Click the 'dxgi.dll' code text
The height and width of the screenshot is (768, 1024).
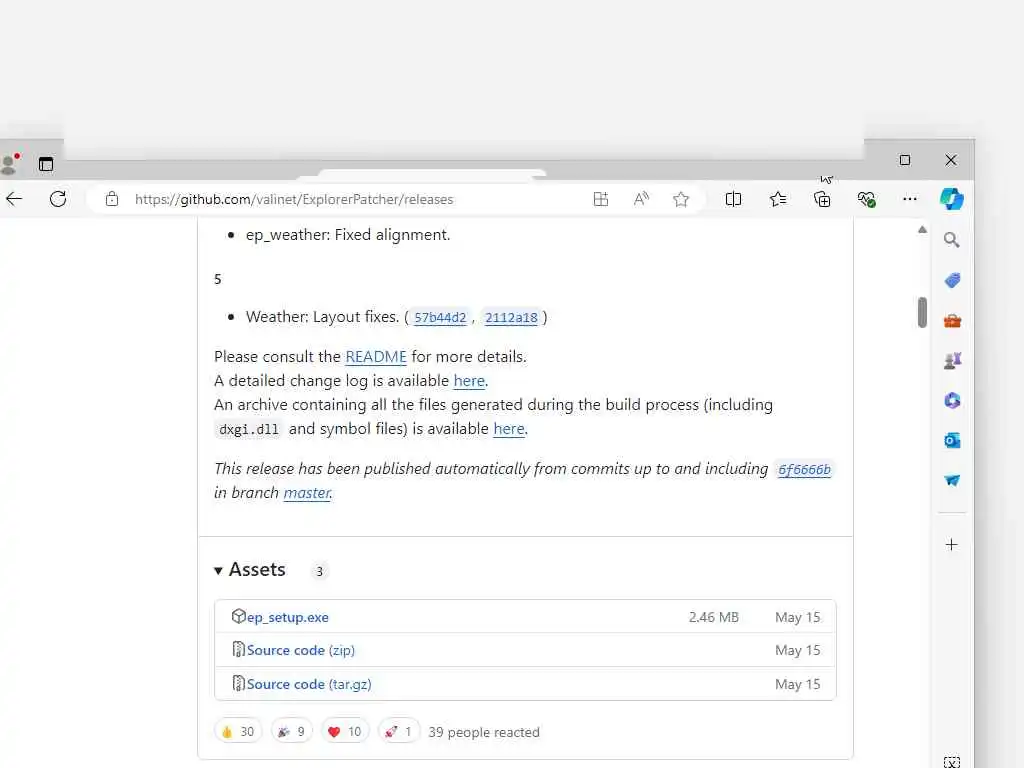tap(249, 430)
